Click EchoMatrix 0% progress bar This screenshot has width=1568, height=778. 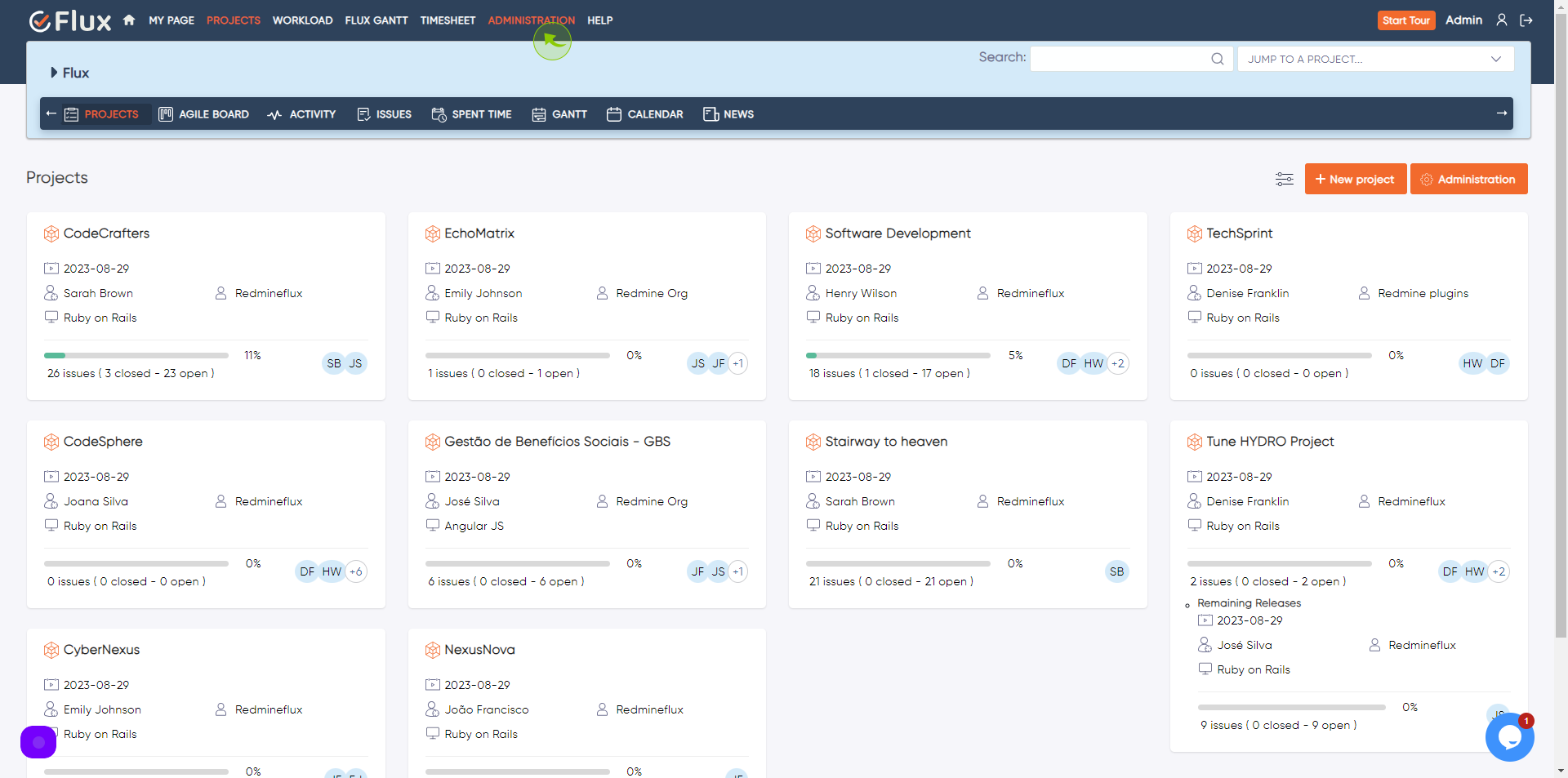click(x=518, y=355)
